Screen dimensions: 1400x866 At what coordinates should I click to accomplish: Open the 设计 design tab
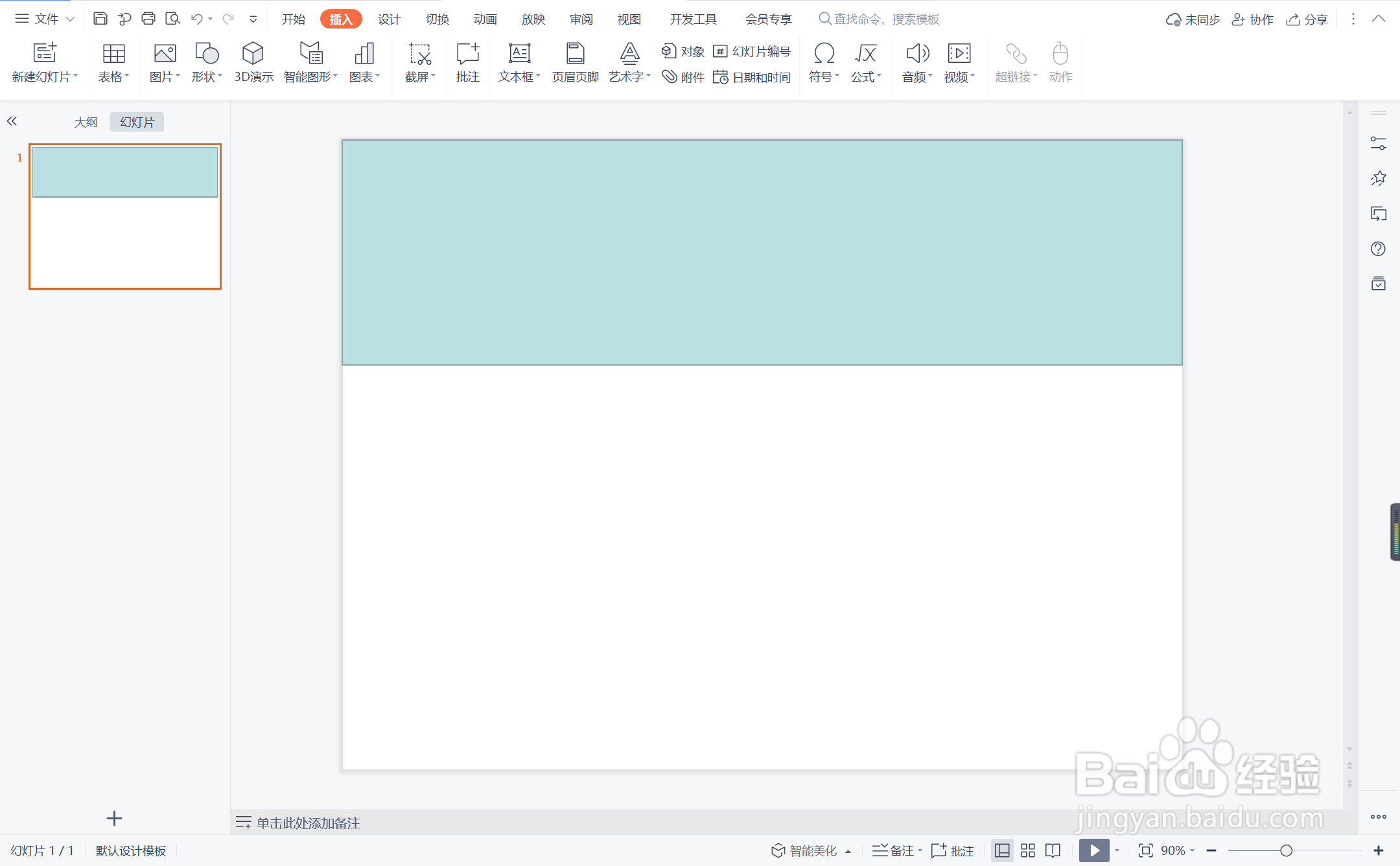389,19
